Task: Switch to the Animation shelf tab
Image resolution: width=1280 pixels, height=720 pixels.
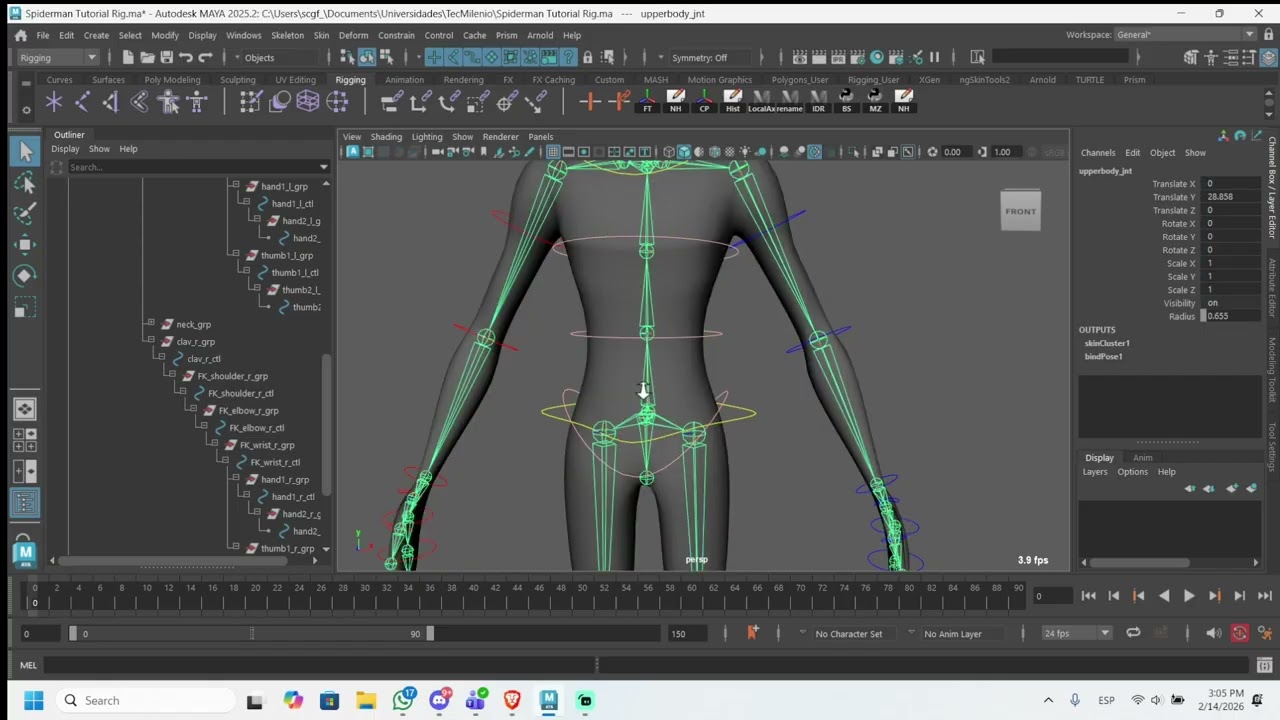Action: click(404, 80)
